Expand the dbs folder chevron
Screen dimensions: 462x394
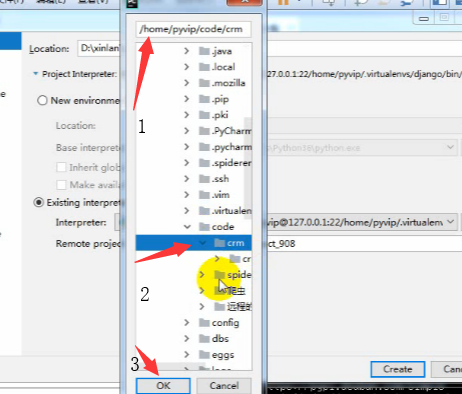[x=187, y=339]
